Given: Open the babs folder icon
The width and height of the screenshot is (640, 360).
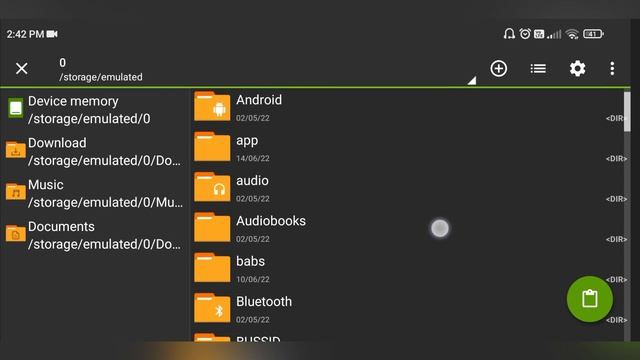Looking at the screenshot, I should pos(212,268).
